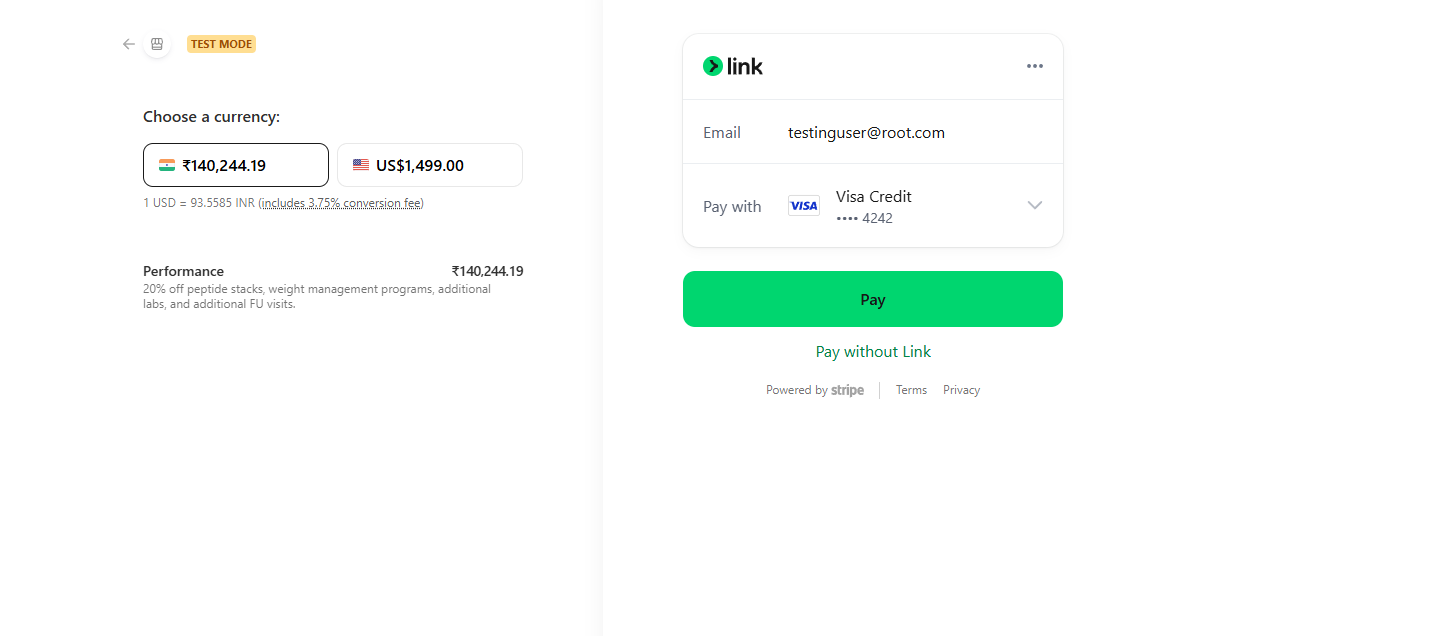The height and width of the screenshot is (636, 1456).
Task: Click the Stripe logo
Action: coord(848,390)
